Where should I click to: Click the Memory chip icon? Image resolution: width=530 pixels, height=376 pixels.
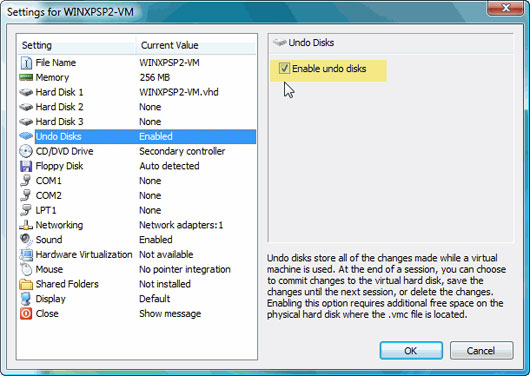26,77
